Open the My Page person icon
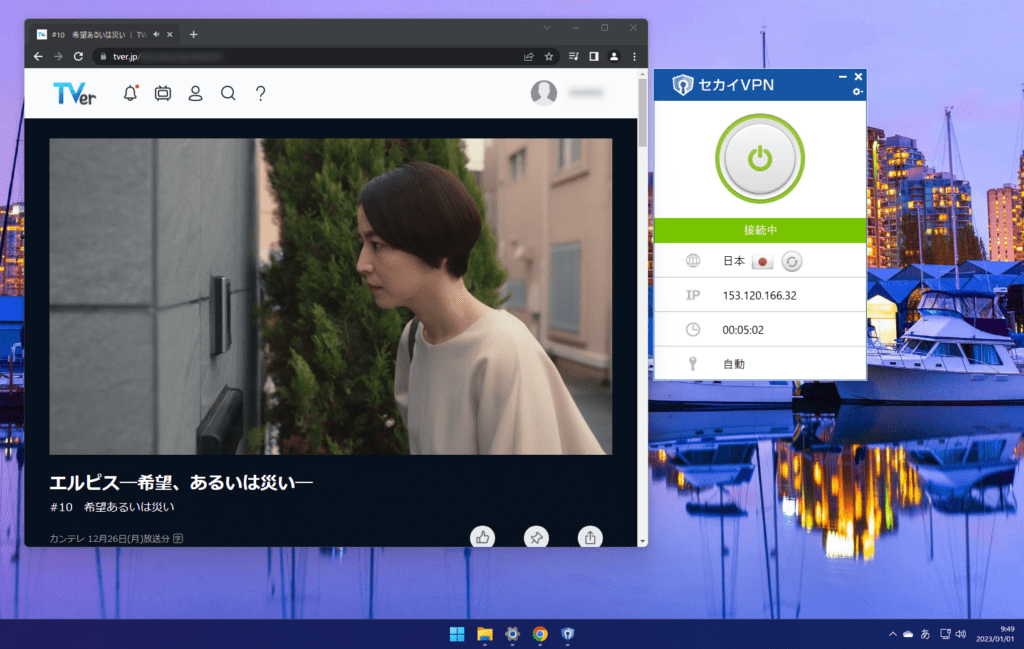The height and width of the screenshot is (649, 1024). coord(195,93)
